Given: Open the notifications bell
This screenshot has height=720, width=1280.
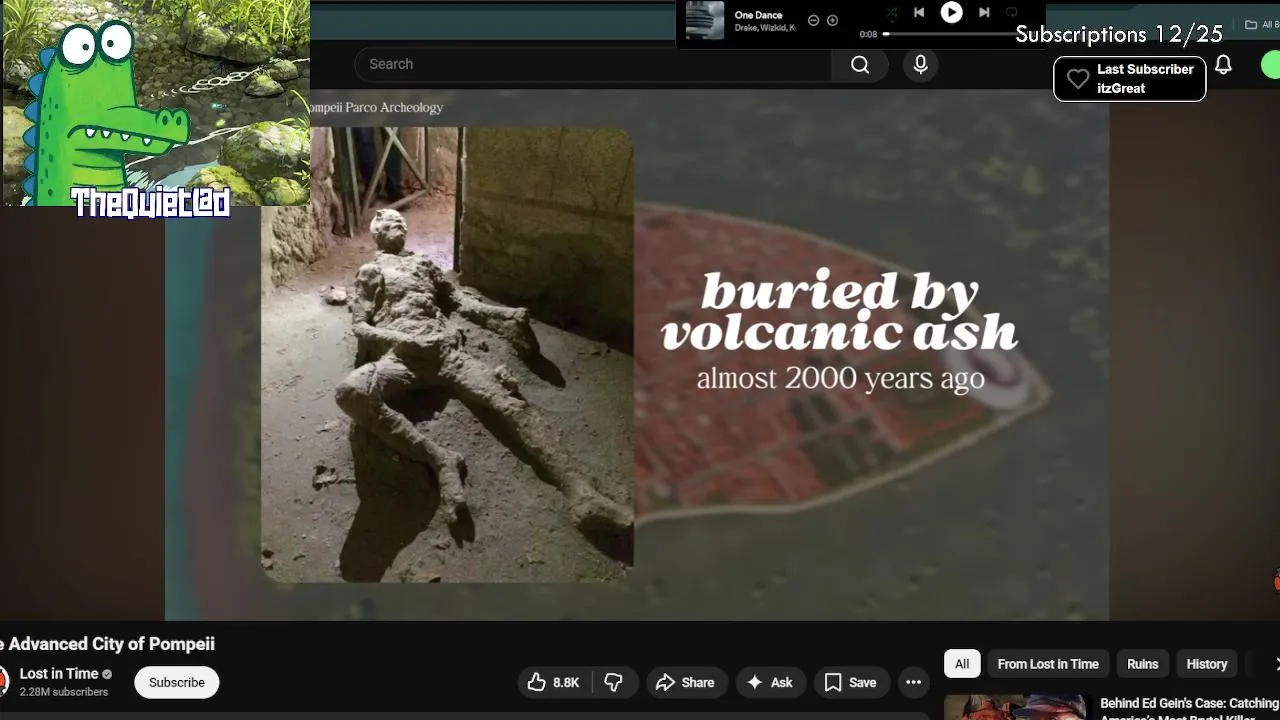Looking at the screenshot, I should click(1223, 65).
